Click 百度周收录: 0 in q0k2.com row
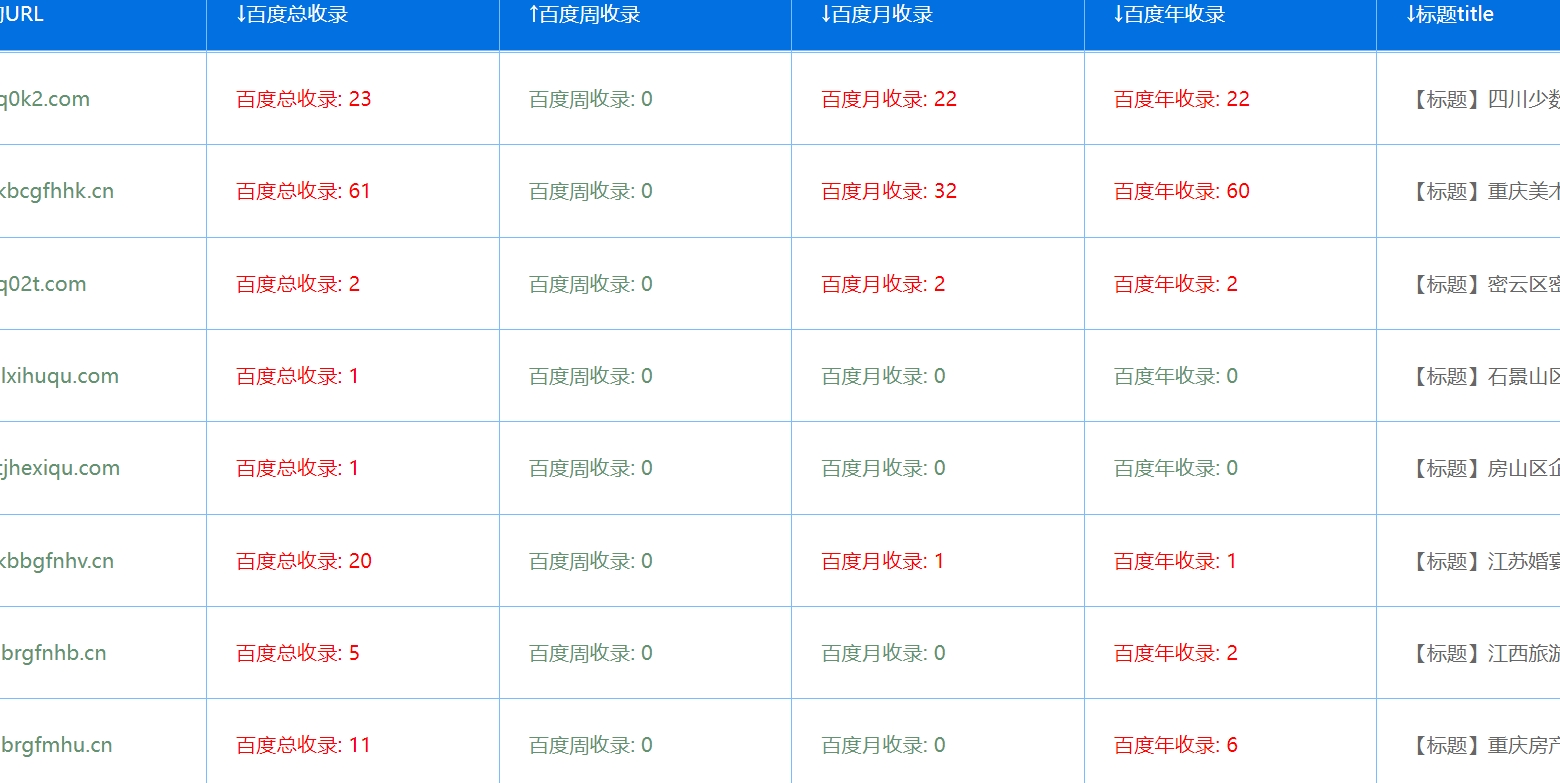The image size is (1560, 783). (591, 99)
